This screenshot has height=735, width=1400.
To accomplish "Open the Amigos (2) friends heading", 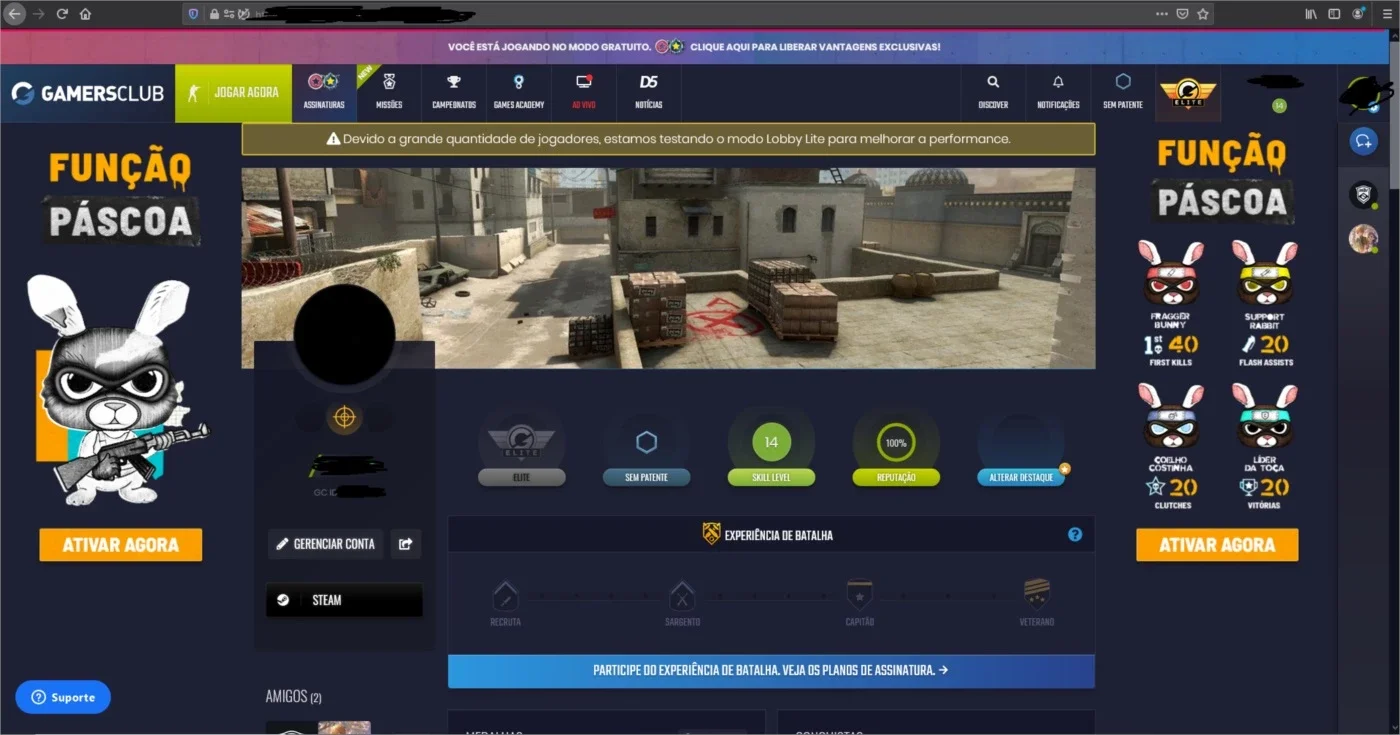I will click(294, 697).
